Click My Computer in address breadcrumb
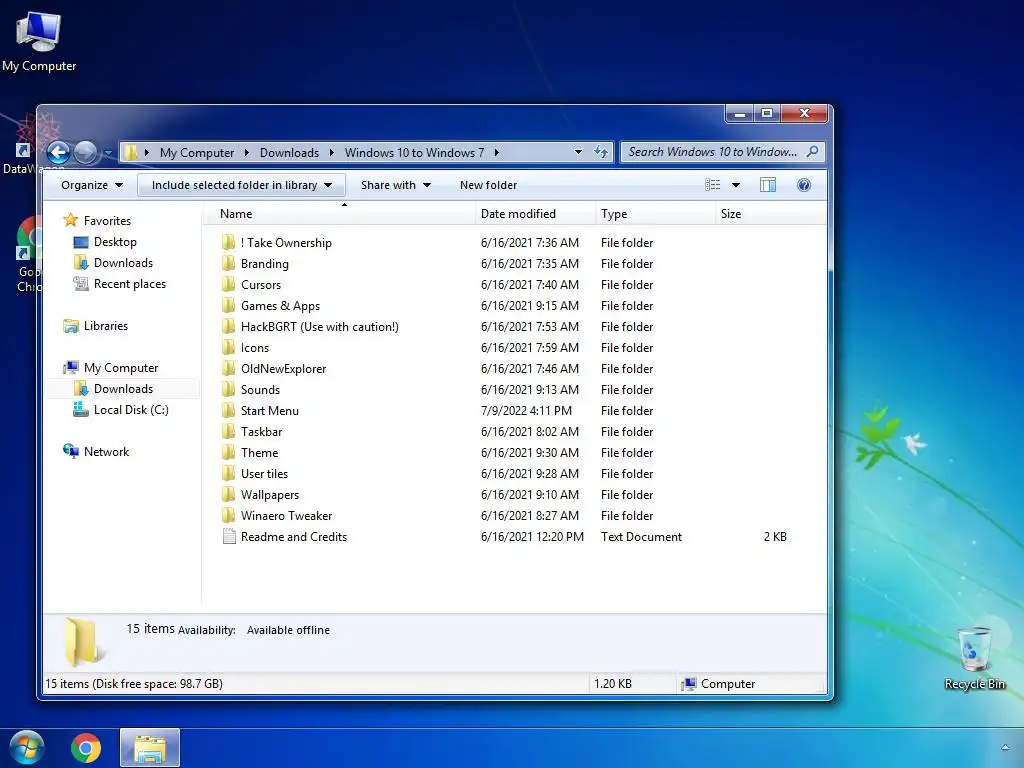The image size is (1024, 768). point(197,152)
